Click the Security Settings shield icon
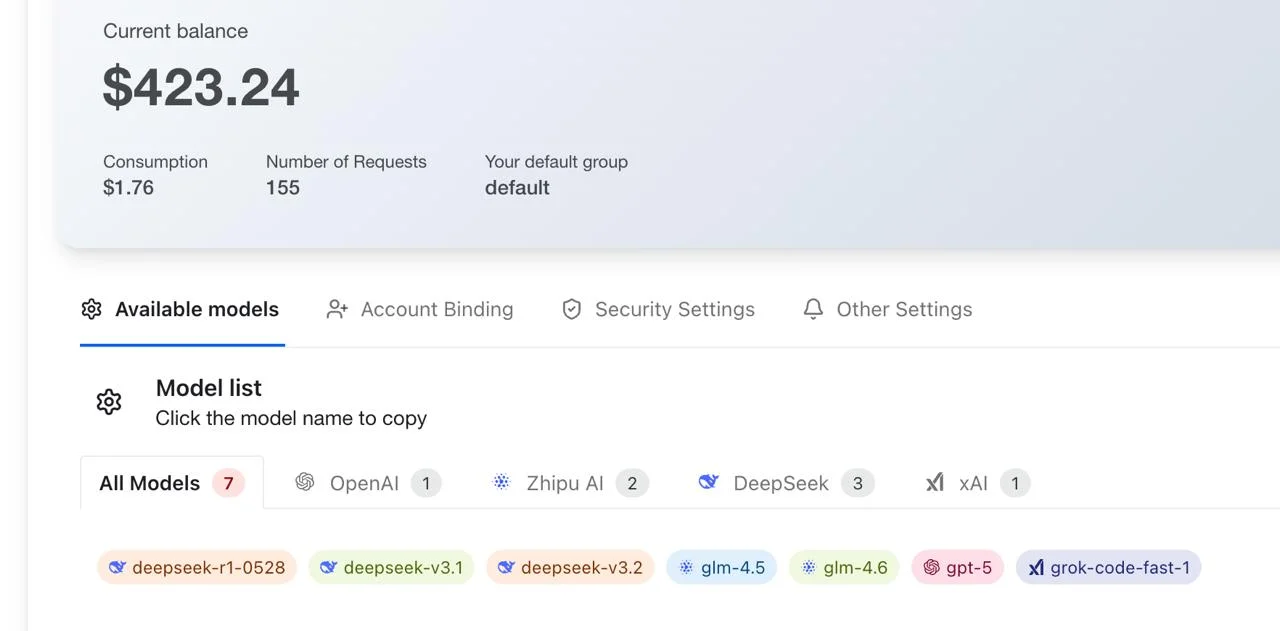Screen dimensions: 1280x631 tap(572, 310)
